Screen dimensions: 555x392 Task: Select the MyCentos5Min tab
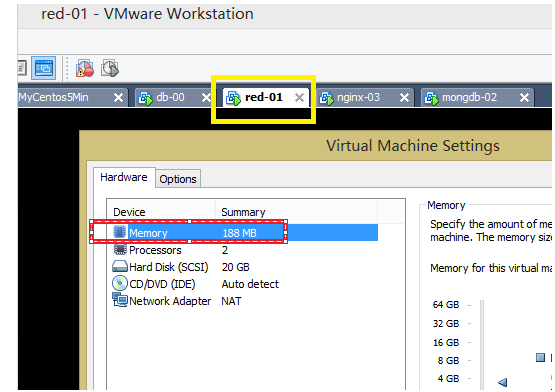click(53, 97)
